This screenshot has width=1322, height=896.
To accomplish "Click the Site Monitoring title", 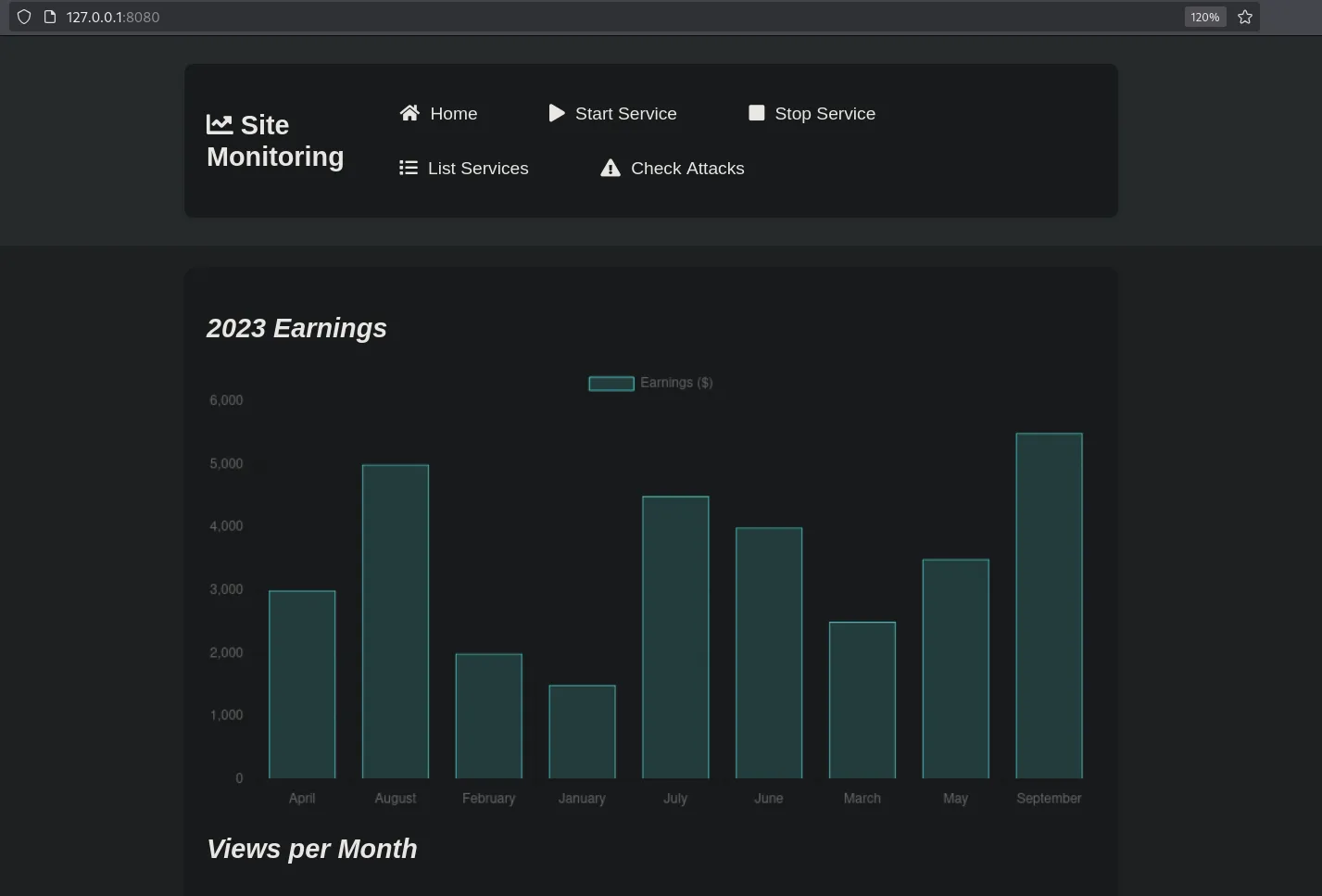I will [x=275, y=141].
